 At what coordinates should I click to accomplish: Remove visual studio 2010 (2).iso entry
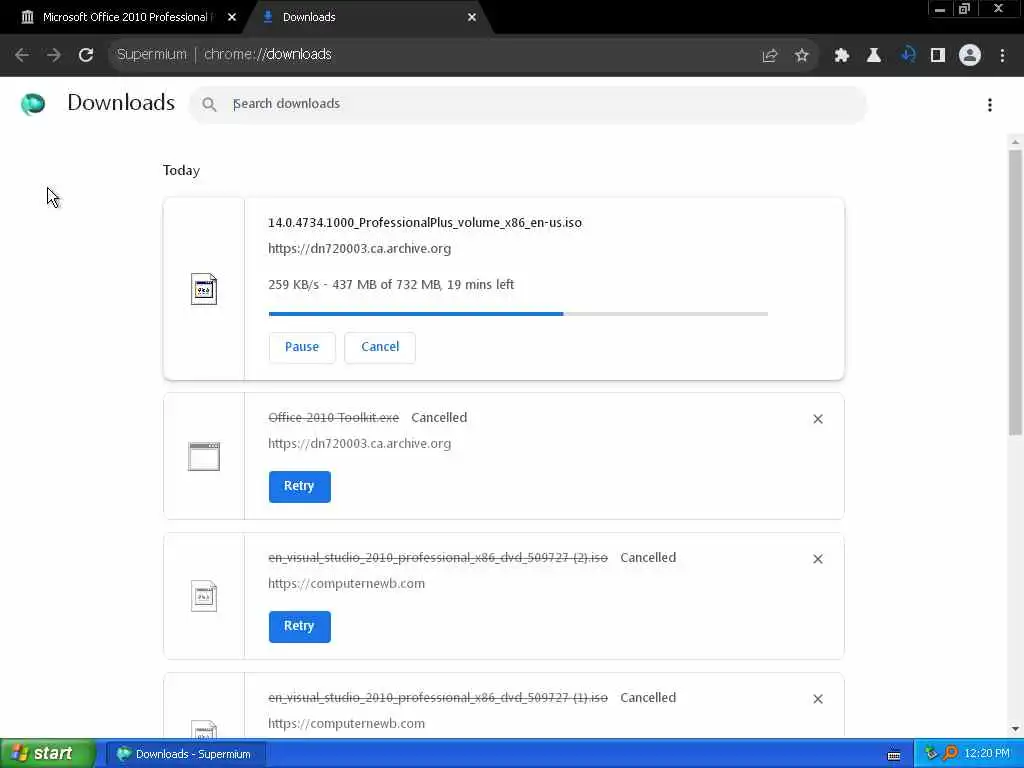[818, 559]
